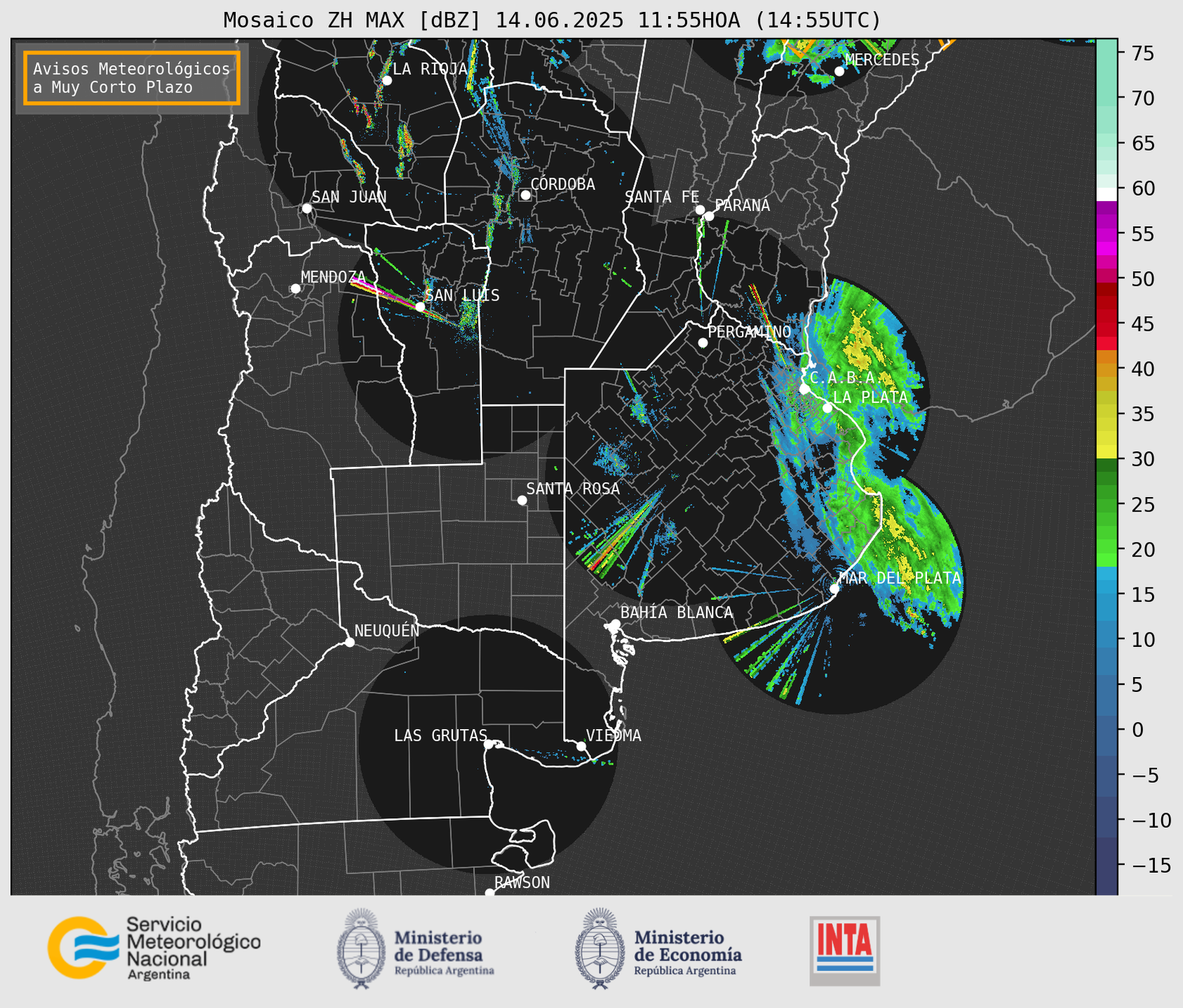Screen dimensions: 1183x1008
Task: Click the BAHÍA BLANCA map label text
Action: pyautogui.click(x=677, y=613)
